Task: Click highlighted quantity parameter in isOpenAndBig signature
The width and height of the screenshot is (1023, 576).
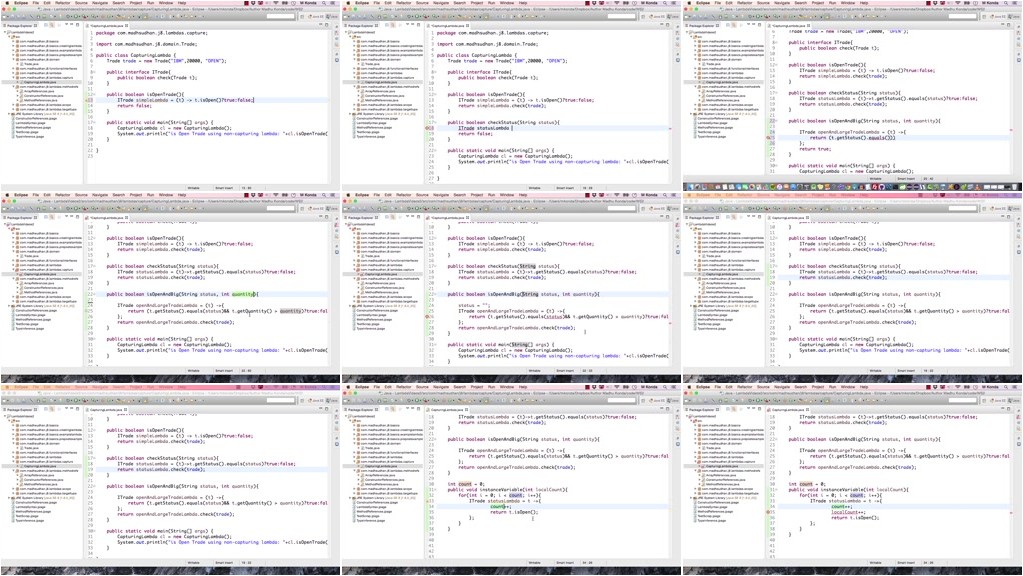Action: 243,294
